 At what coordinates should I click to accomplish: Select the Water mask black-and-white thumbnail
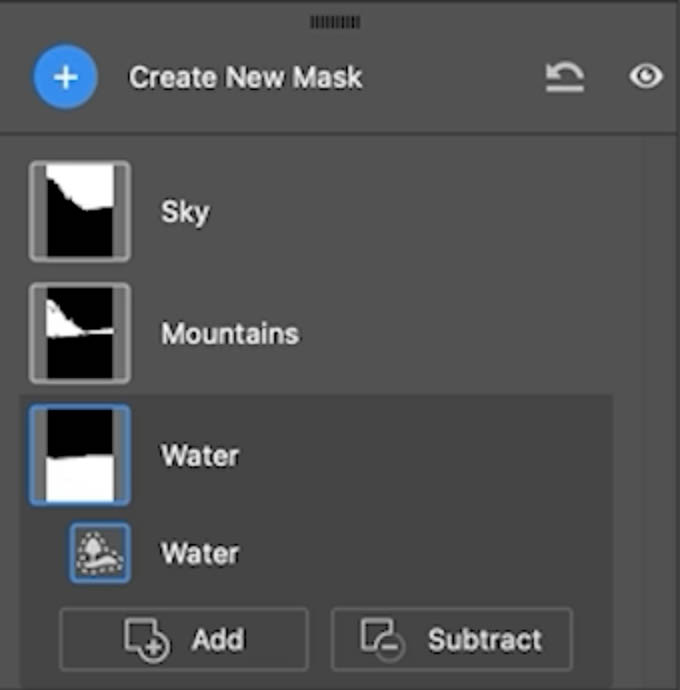tap(80, 455)
